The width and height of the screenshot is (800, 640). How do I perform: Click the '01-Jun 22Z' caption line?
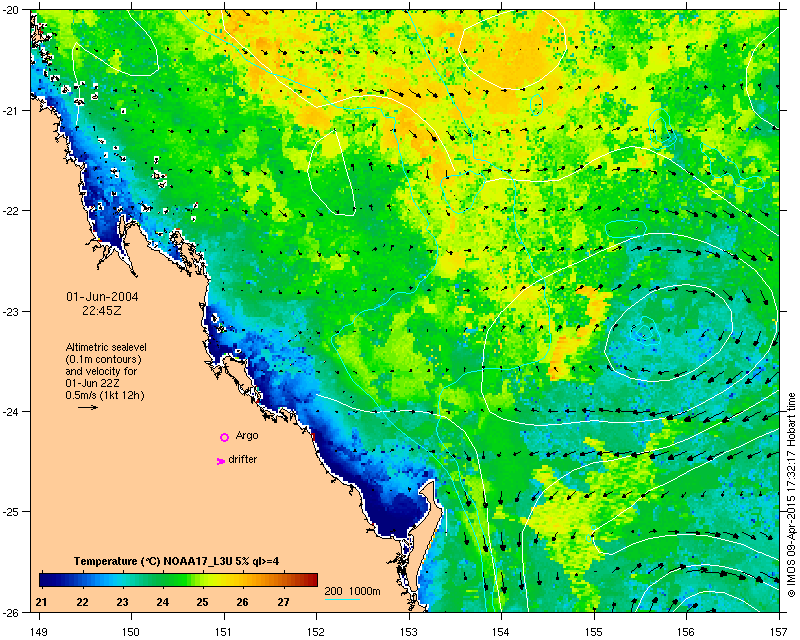pyautogui.click(x=92, y=383)
